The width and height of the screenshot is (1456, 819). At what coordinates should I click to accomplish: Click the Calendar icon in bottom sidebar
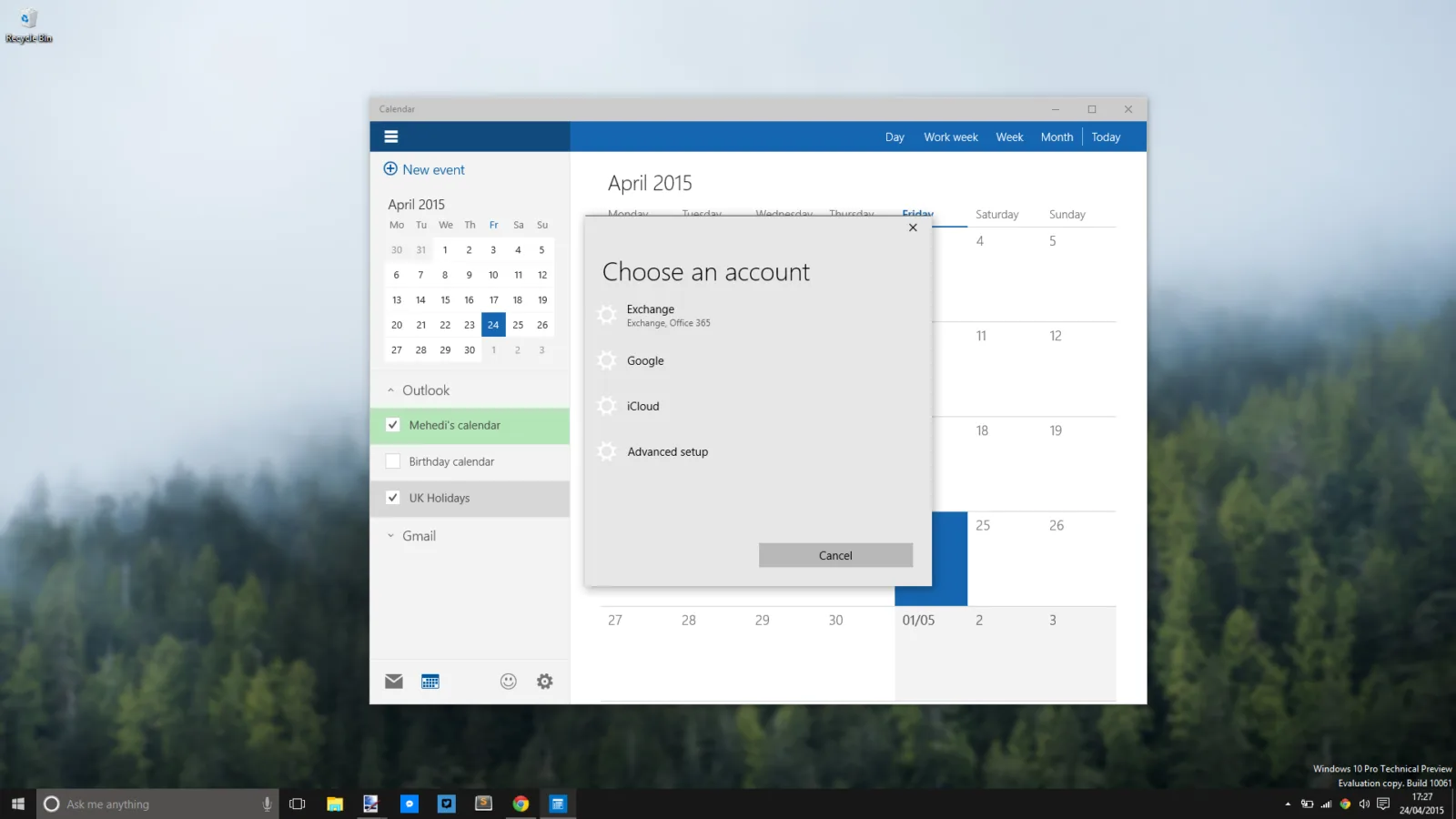coord(430,682)
